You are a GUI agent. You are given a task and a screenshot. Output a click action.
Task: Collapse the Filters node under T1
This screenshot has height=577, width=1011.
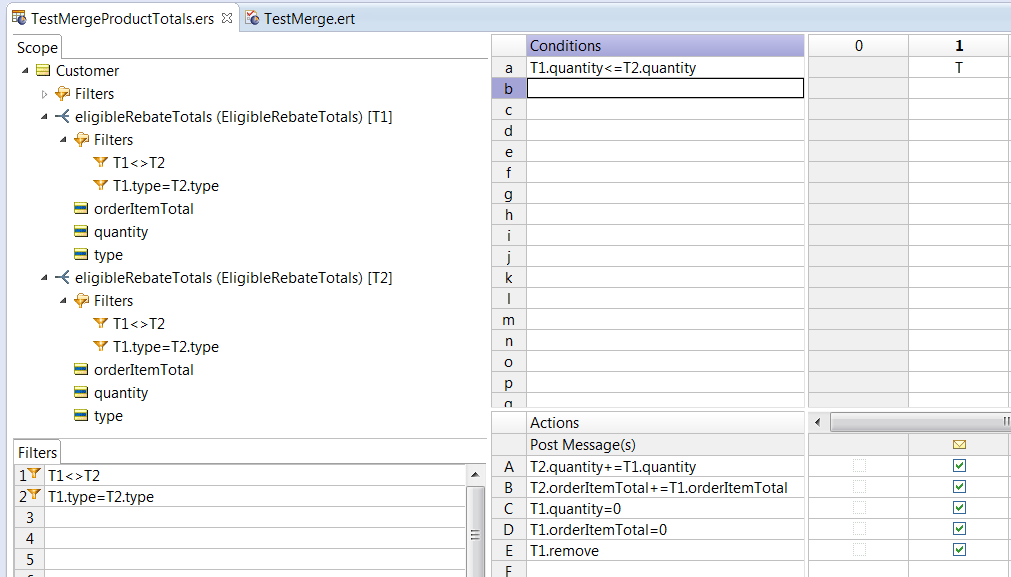pos(63,140)
